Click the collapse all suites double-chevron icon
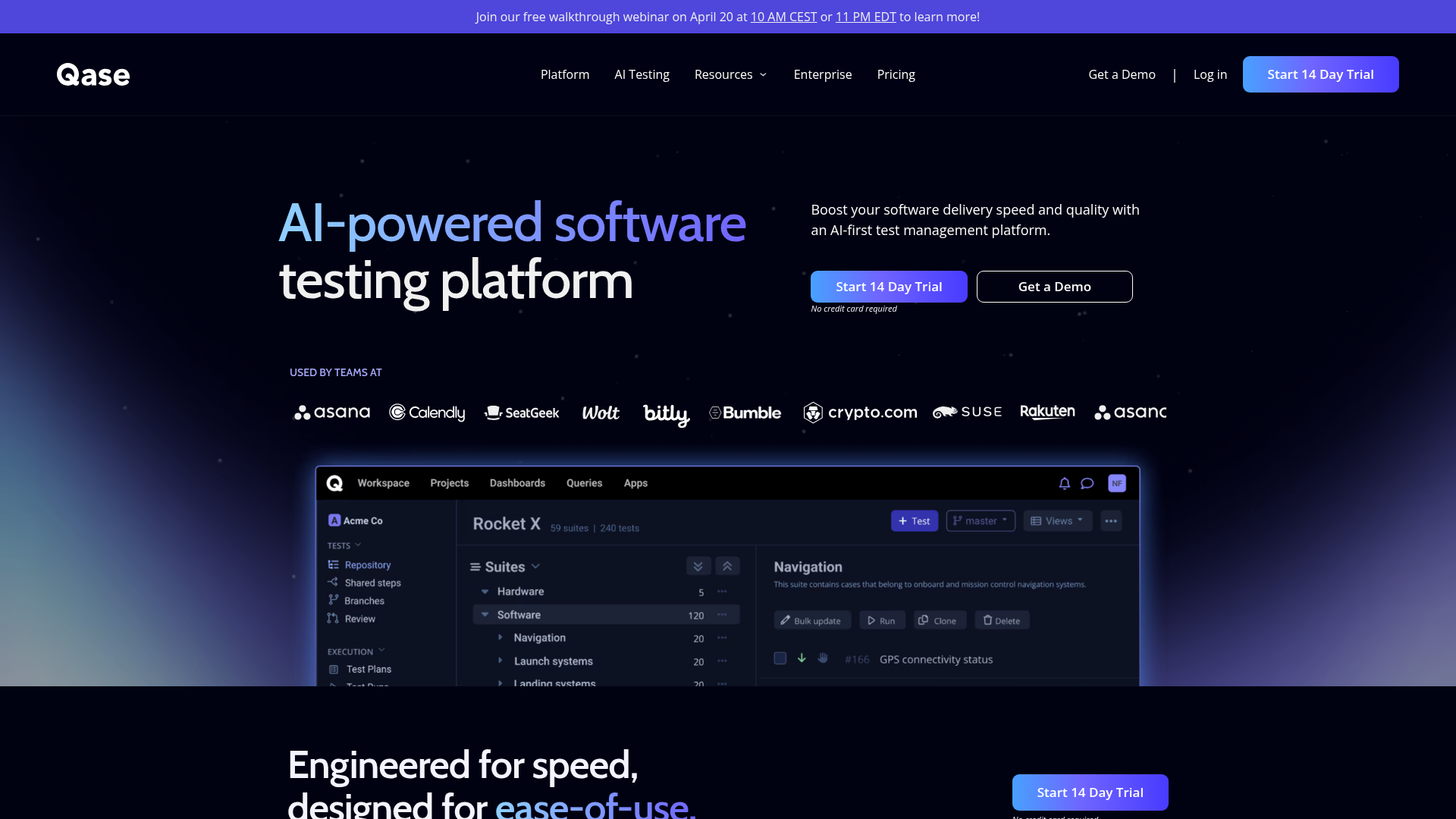The height and width of the screenshot is (819, 1456). click(x=727, y=566)
